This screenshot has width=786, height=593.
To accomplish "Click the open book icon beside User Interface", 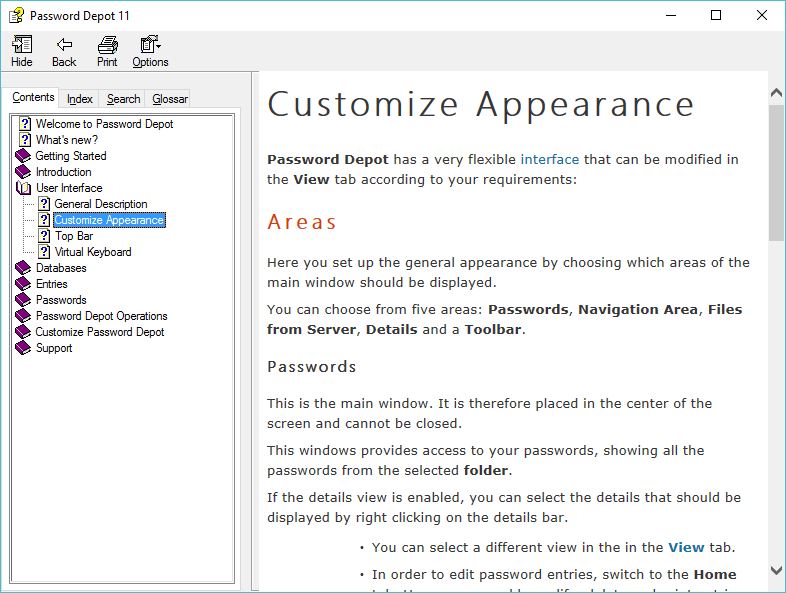I will [x=23, y=188].
